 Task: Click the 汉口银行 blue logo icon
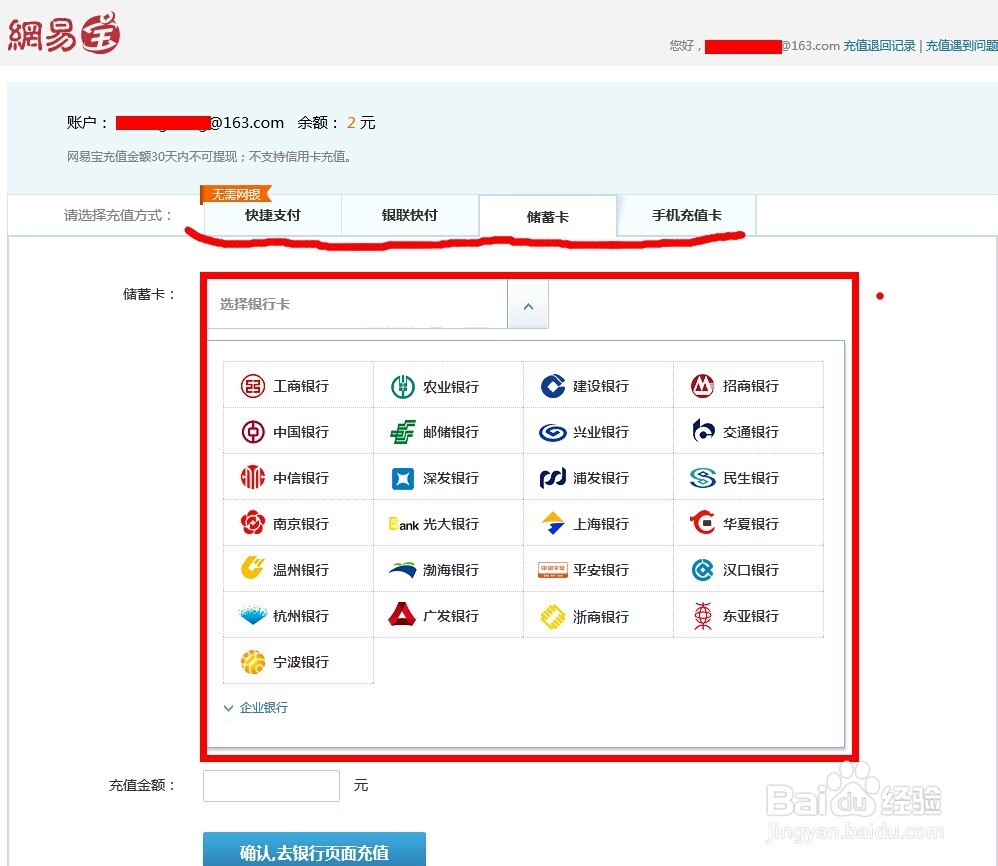[x=703, y=570]
